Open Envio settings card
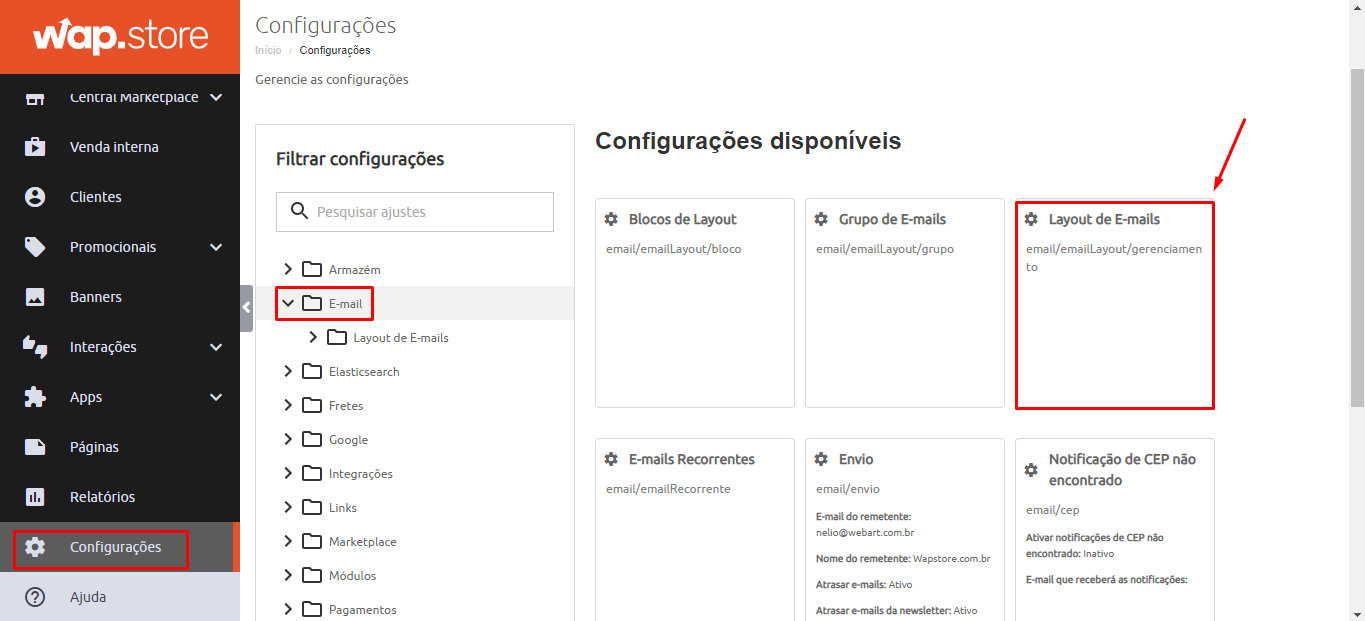The width and height of the screenshot is (1365, 621). tap(905, 530)
